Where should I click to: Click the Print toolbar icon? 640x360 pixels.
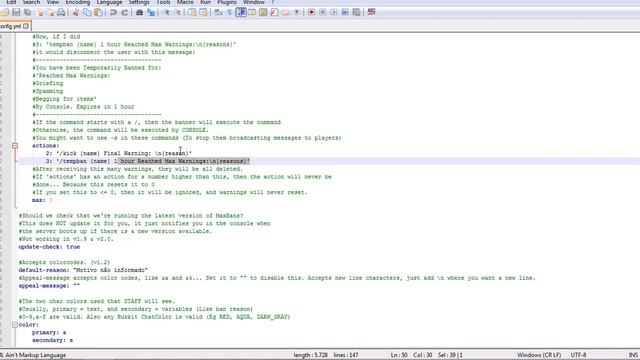(x=61, y=12)
